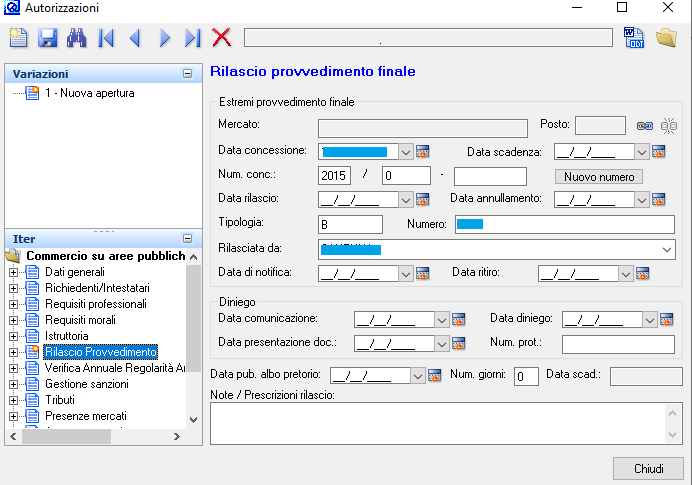Open calendar for Data scadenza
Screen dimensions: 692x485
click(658, 151)
